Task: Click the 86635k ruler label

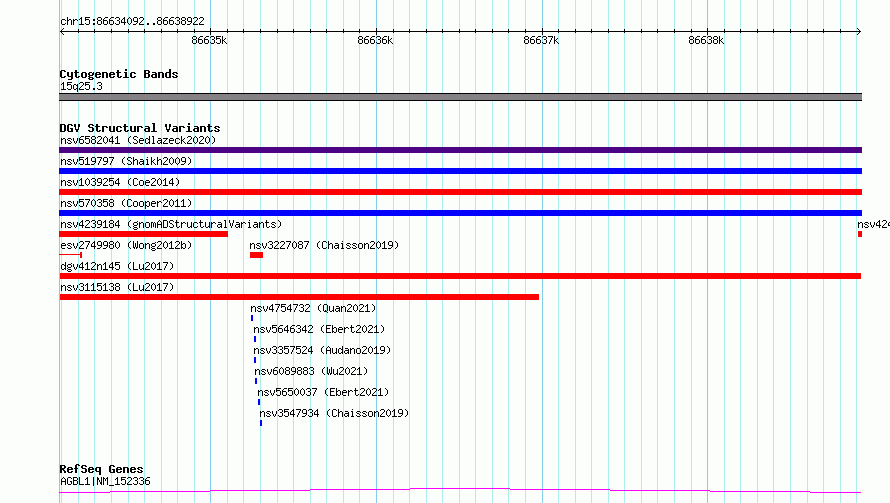Action: point(209,40)
